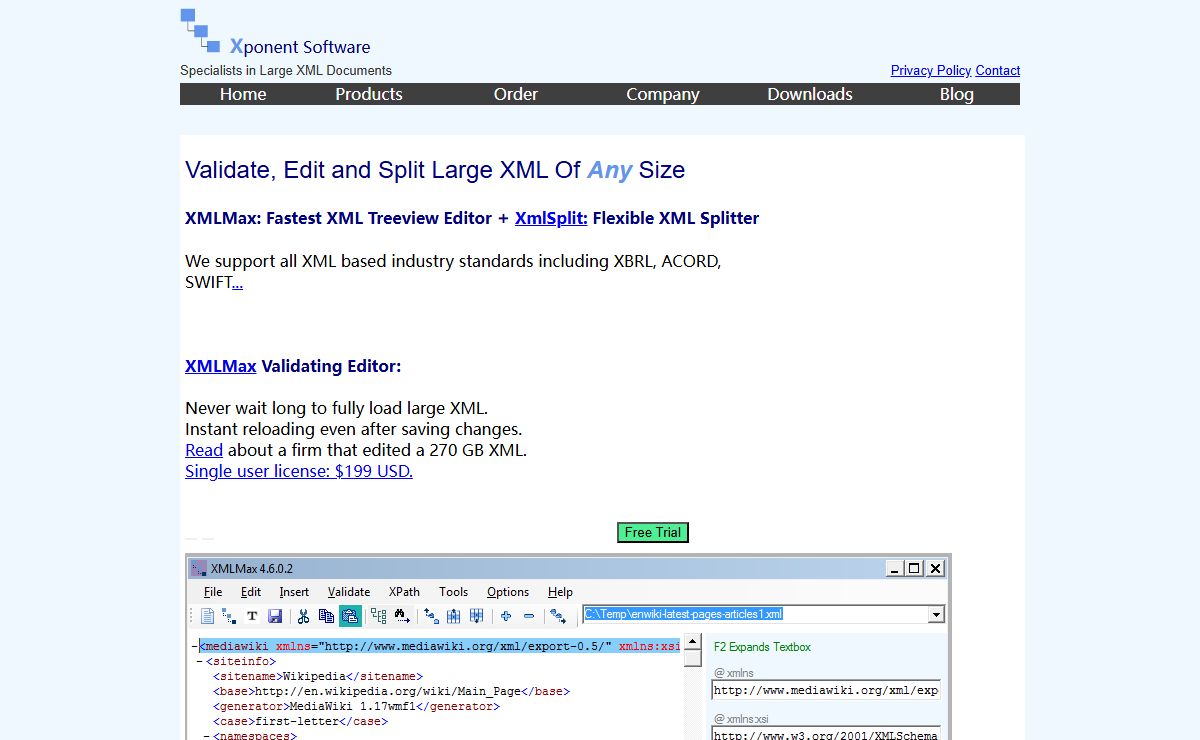The width and height of the screenshot is (1200, 740).
Task: Open the Downloads navigation tab
Action: [810, 94]
